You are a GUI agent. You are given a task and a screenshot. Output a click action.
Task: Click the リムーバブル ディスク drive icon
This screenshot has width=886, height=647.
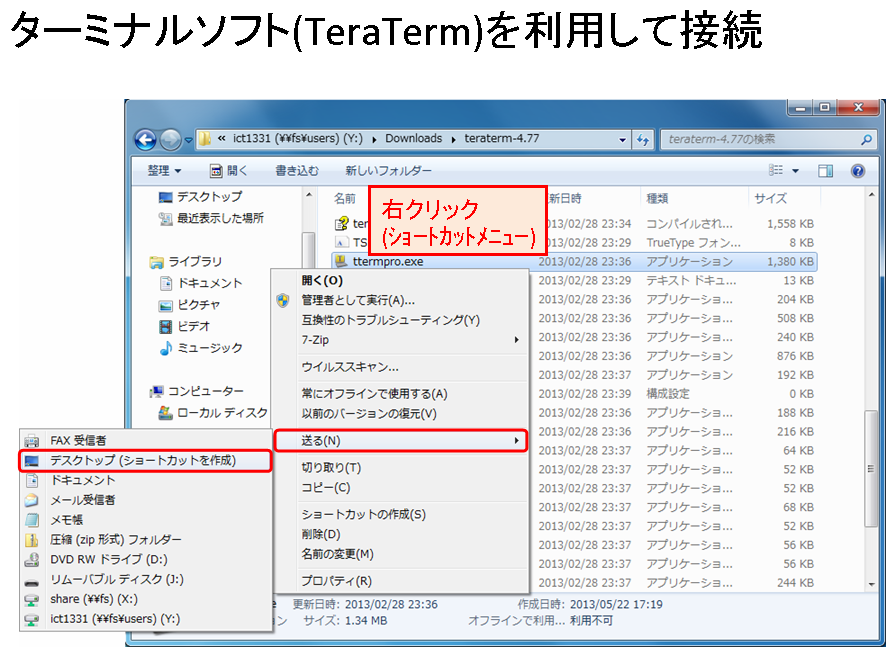[x=32, y=581]
